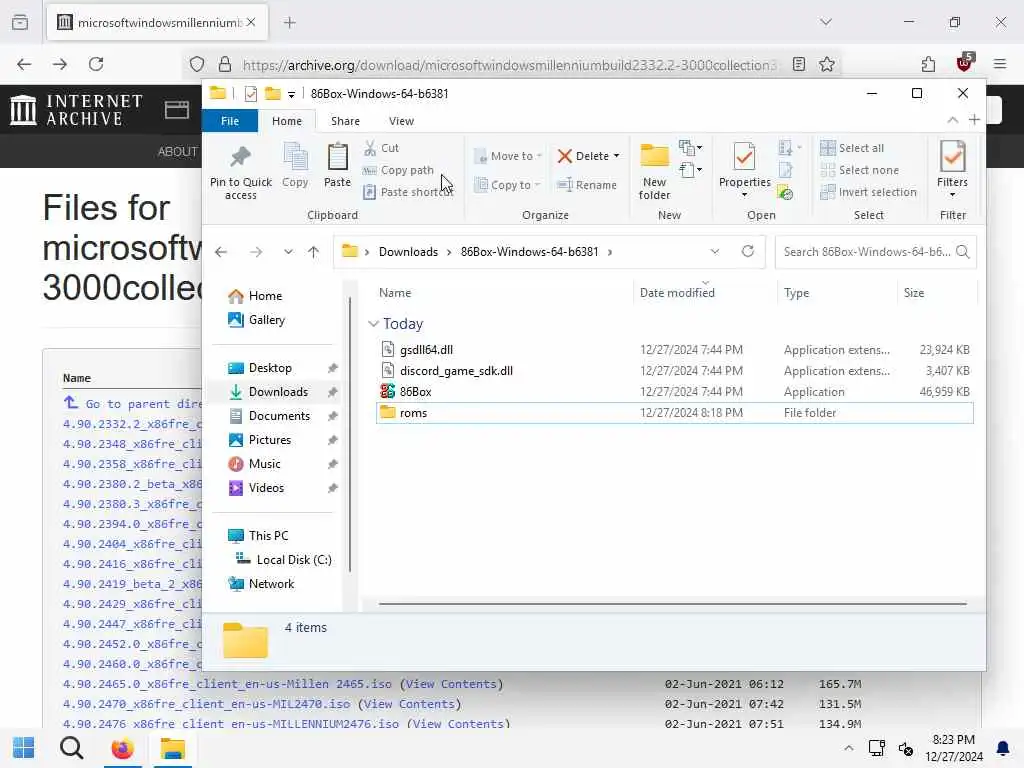Click Copy path in Clipboard group
This screenshot has height=768, width=1024.
(x=398, y=170)
